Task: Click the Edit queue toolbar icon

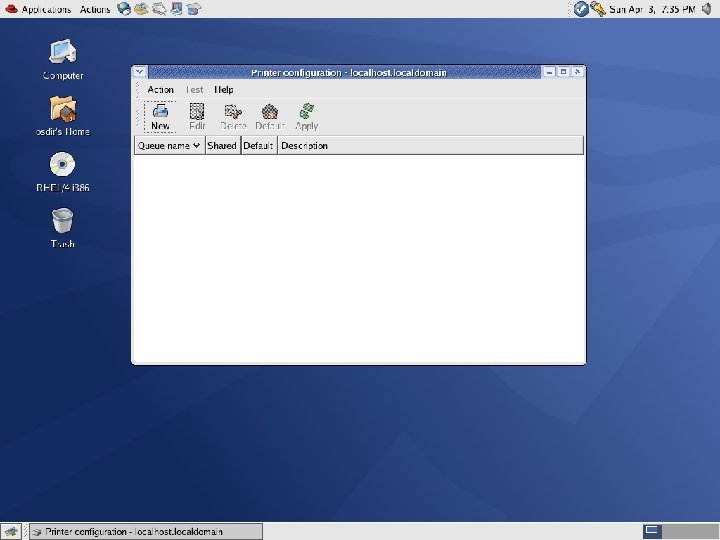Action: [x=197, y=117]
